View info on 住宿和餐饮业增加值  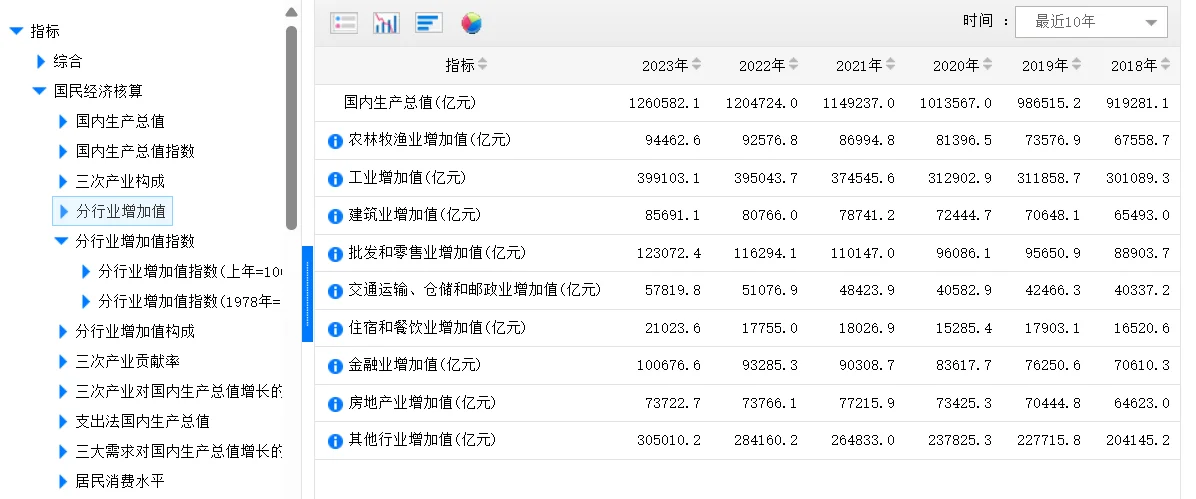coord(335,329)
